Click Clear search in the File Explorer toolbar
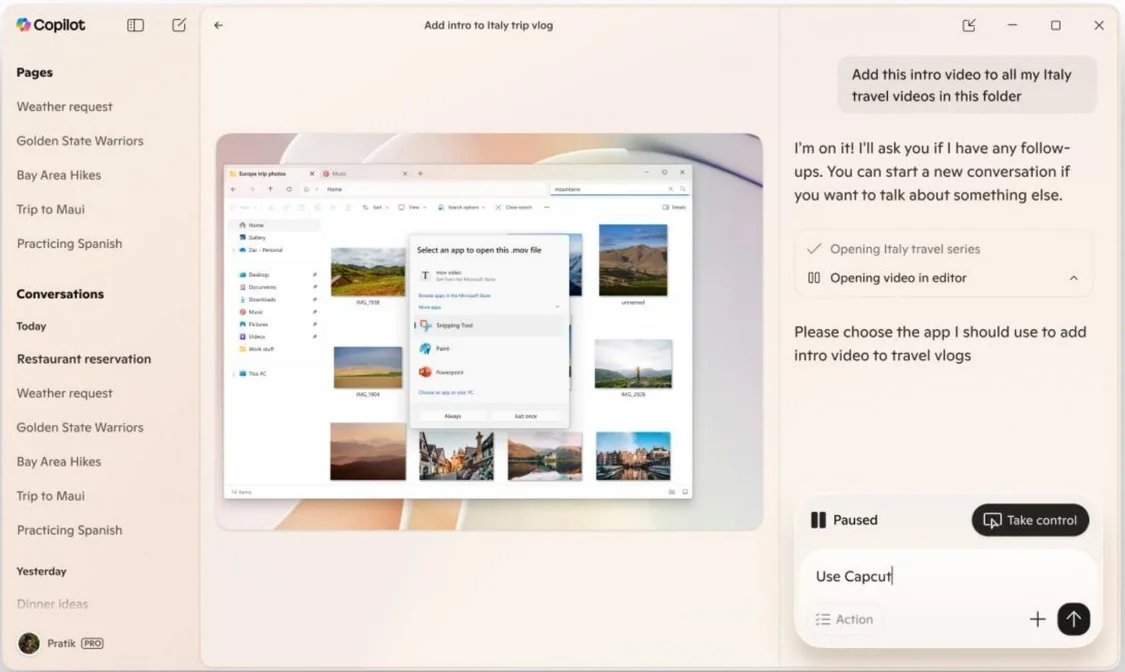This screenshot has height=672, width=1125. (514, 207)
